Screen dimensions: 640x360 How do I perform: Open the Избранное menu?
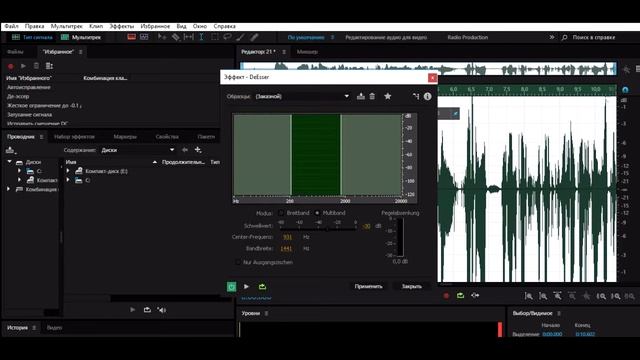[155, 26]
